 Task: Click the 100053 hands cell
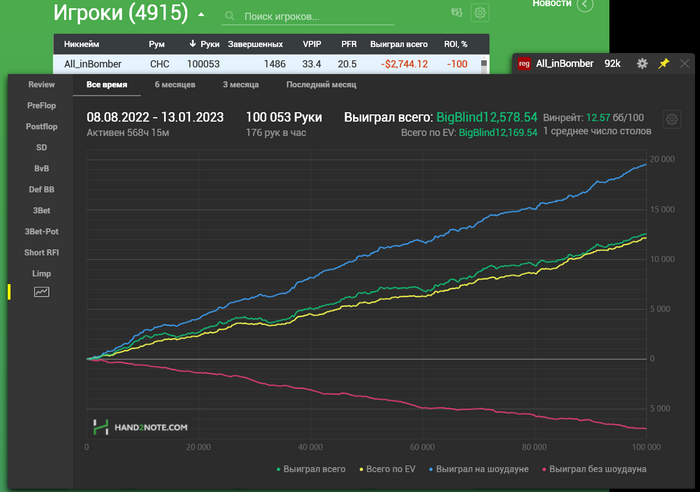click(203, 64)
